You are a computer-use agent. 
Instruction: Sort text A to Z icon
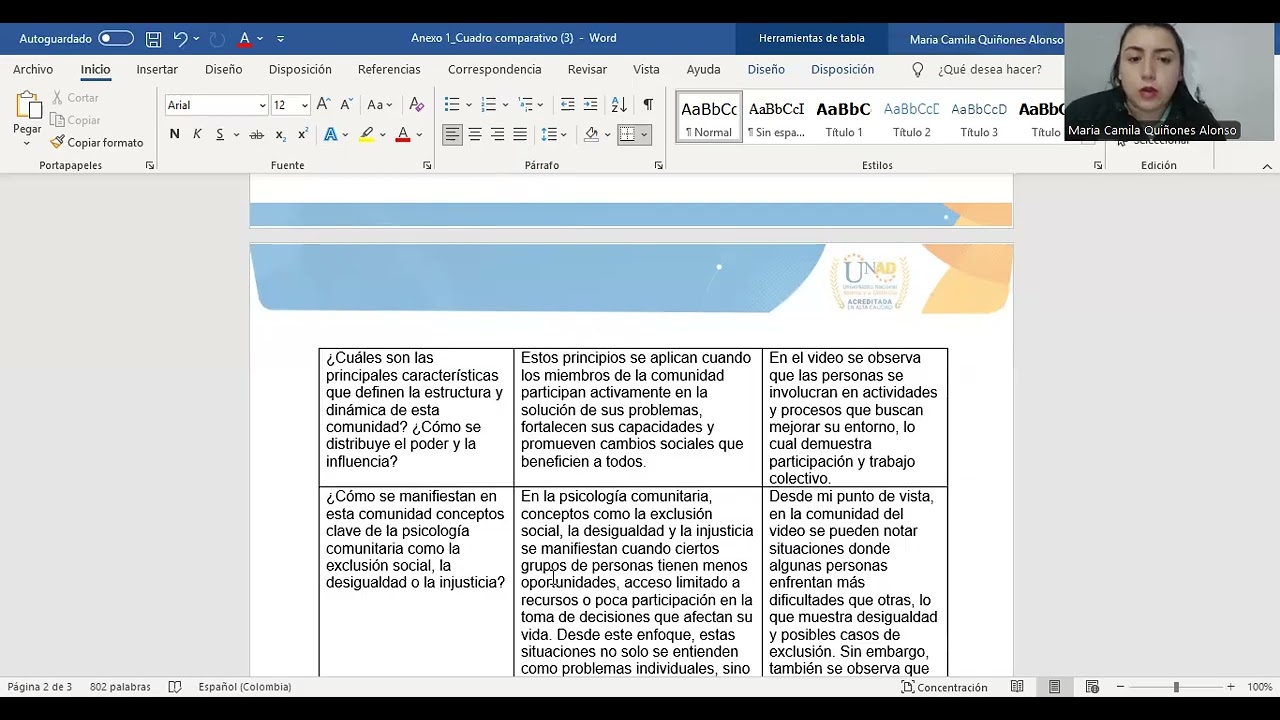pyautogui.click(x=619, y=104)
